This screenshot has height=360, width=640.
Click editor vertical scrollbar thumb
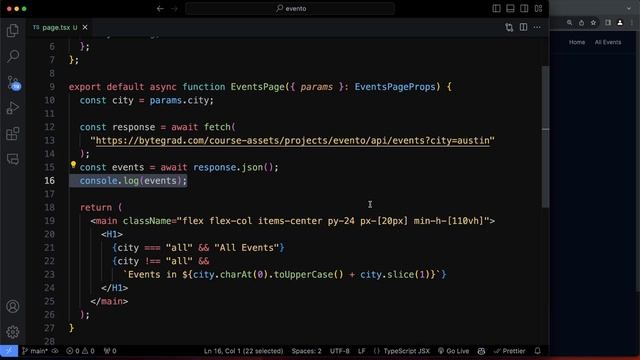545,137
